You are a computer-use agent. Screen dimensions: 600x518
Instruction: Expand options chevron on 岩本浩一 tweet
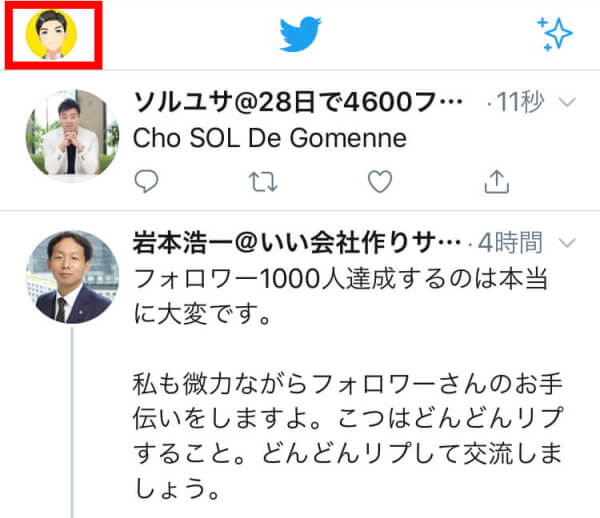[567, 242]
